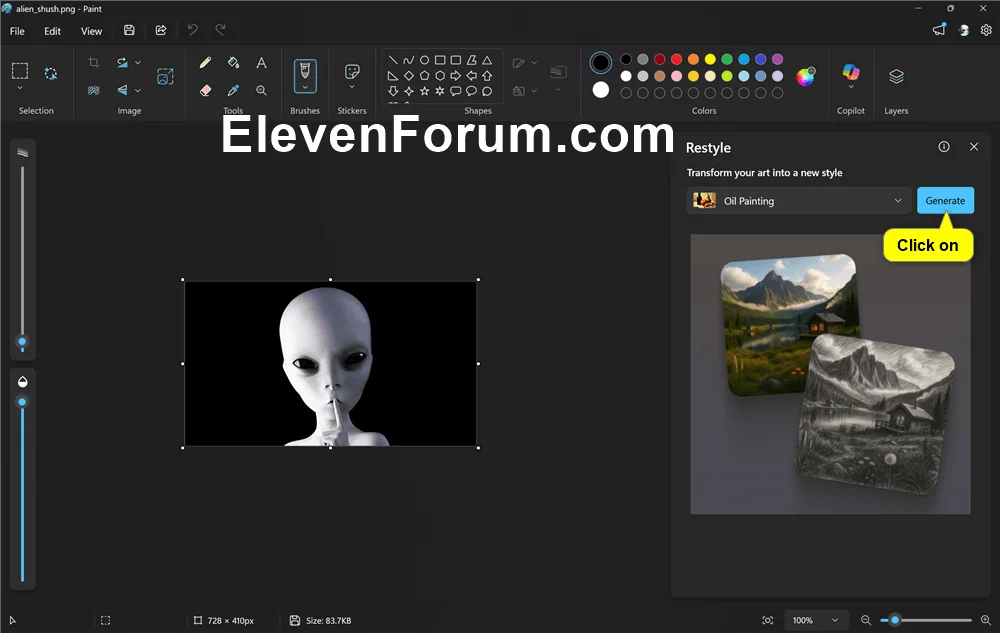Activate the Color picker eyedropper tool
The width and height of the screenshot is (1000, 633).
[x=233, y=91]
